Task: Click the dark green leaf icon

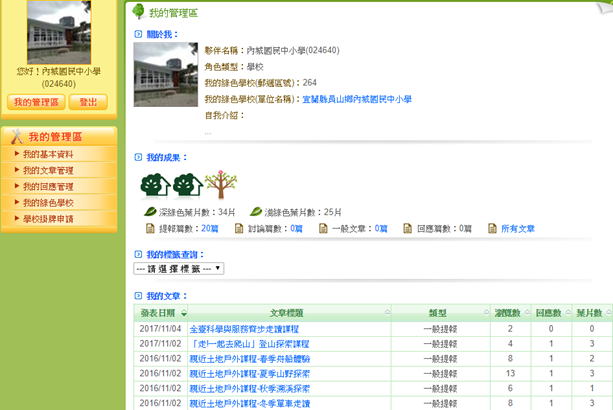Action: point(150,212)
